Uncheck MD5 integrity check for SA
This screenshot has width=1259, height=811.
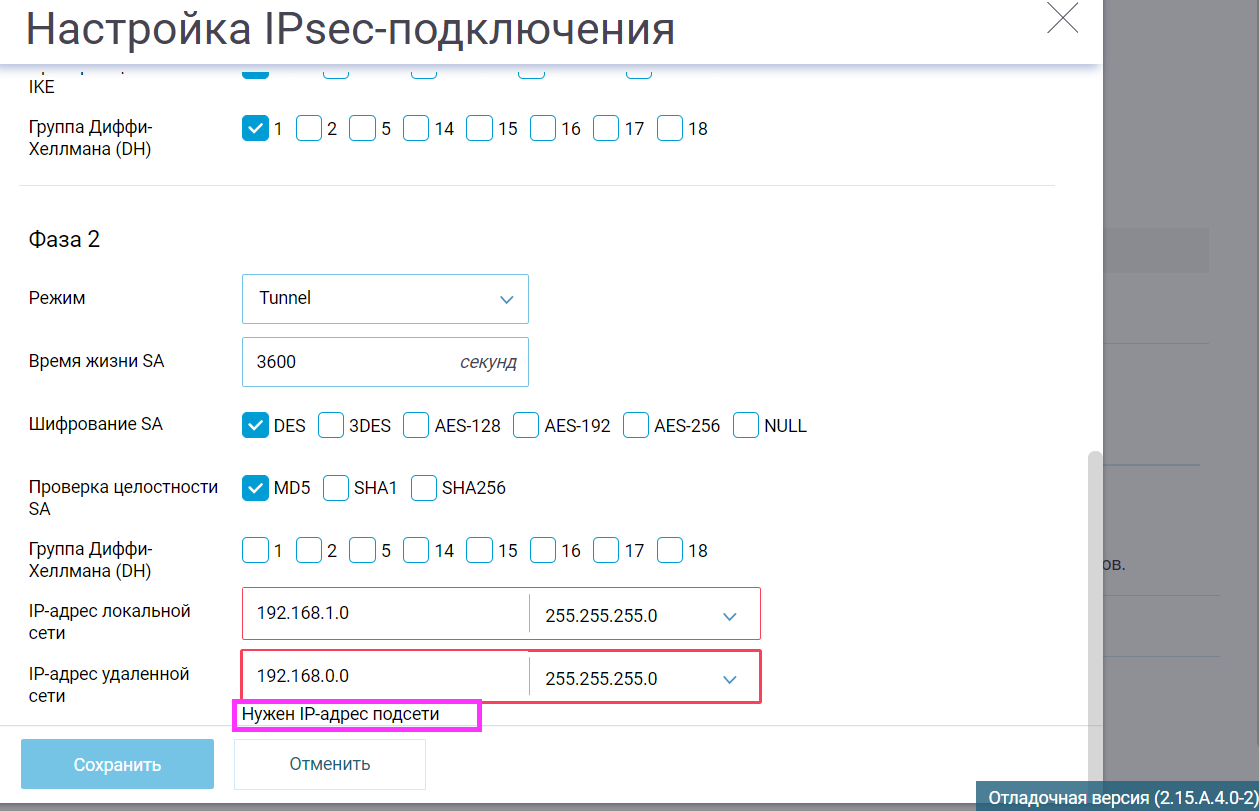tap(256, 488)
